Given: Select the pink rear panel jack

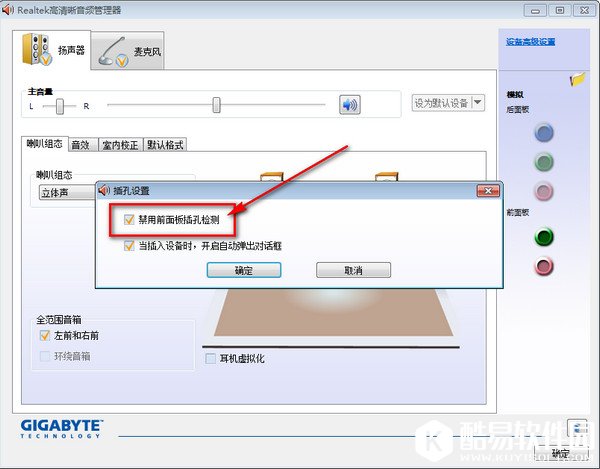Looking at the screenshot, I should (x=543, y=190).
